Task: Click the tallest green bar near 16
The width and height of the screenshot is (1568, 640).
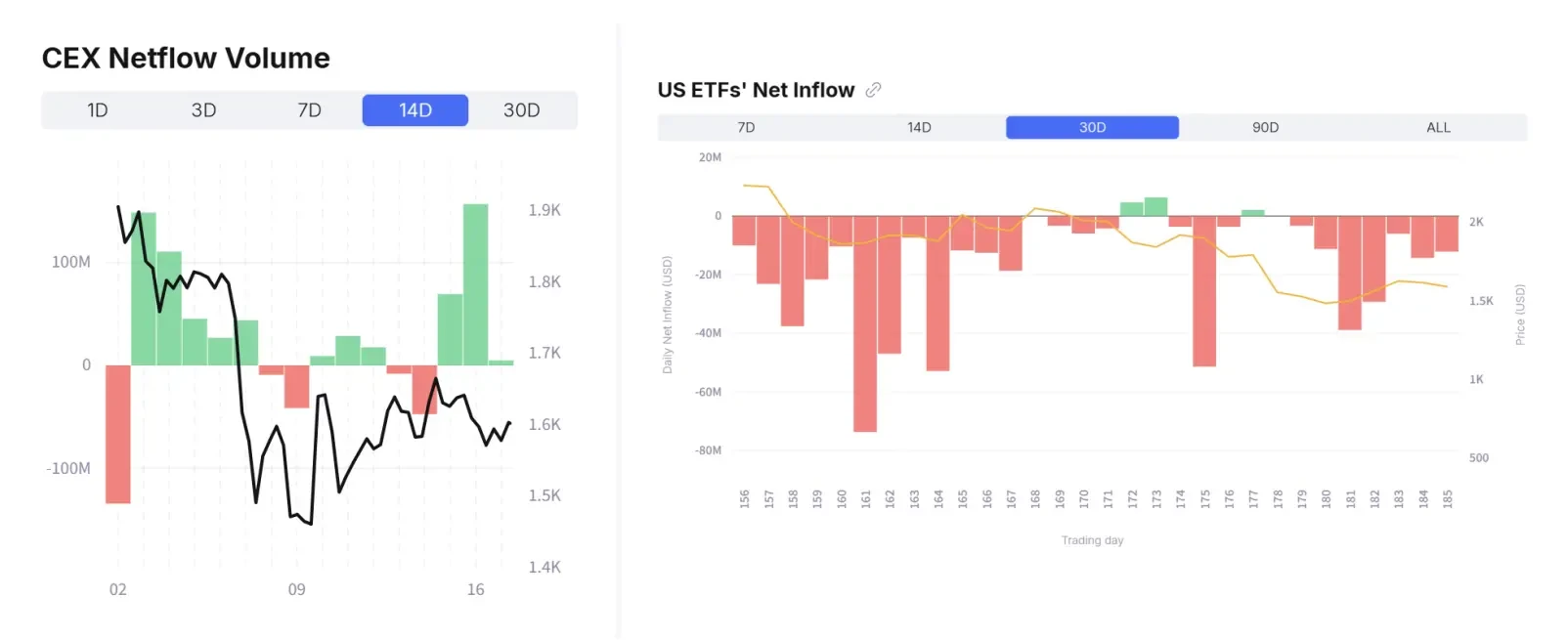Action: (476, 284)
